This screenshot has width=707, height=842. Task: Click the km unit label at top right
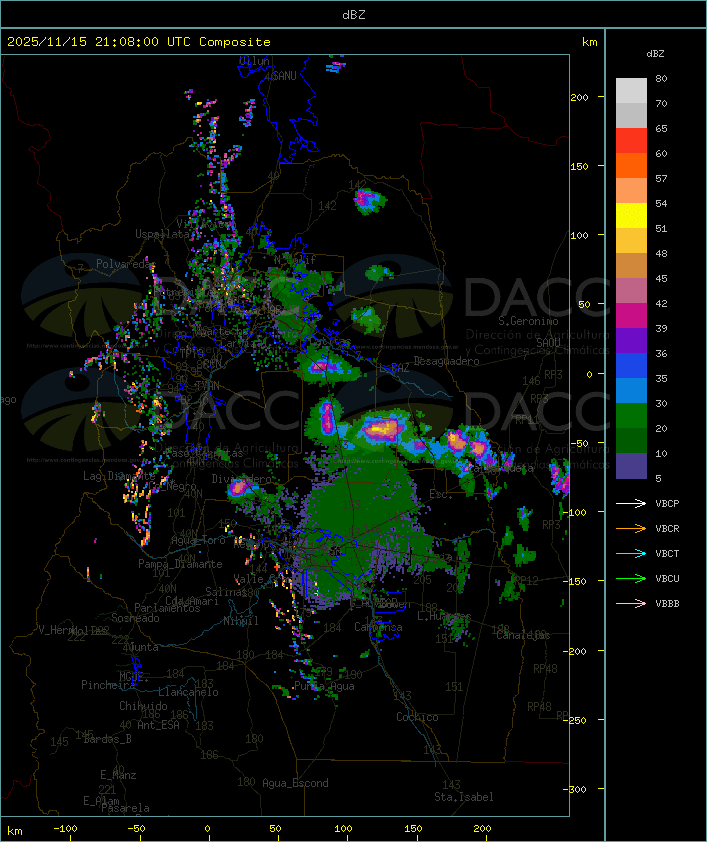[589, 42]
